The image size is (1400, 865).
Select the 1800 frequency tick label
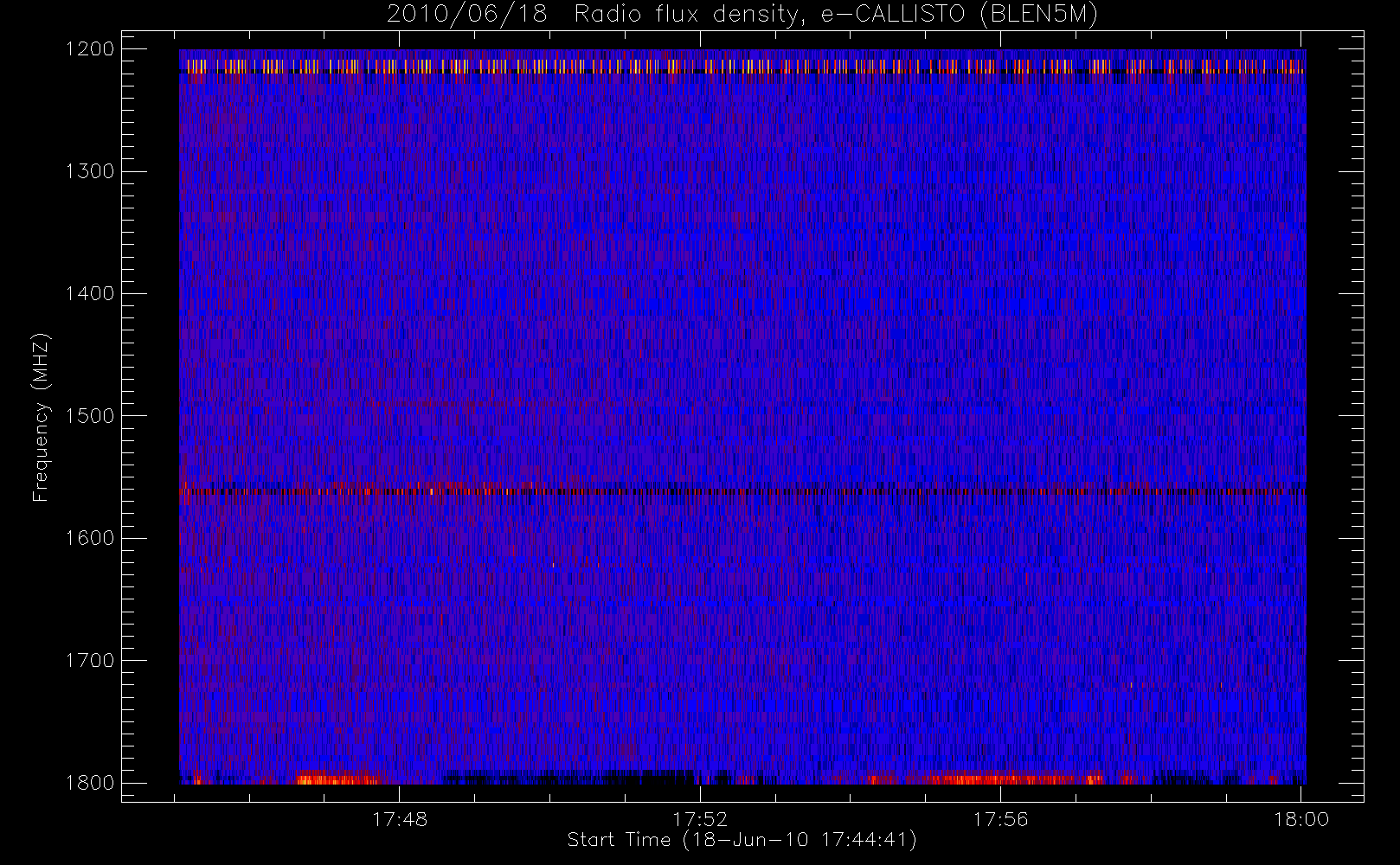pyautogui.click(x=90, y=783)
